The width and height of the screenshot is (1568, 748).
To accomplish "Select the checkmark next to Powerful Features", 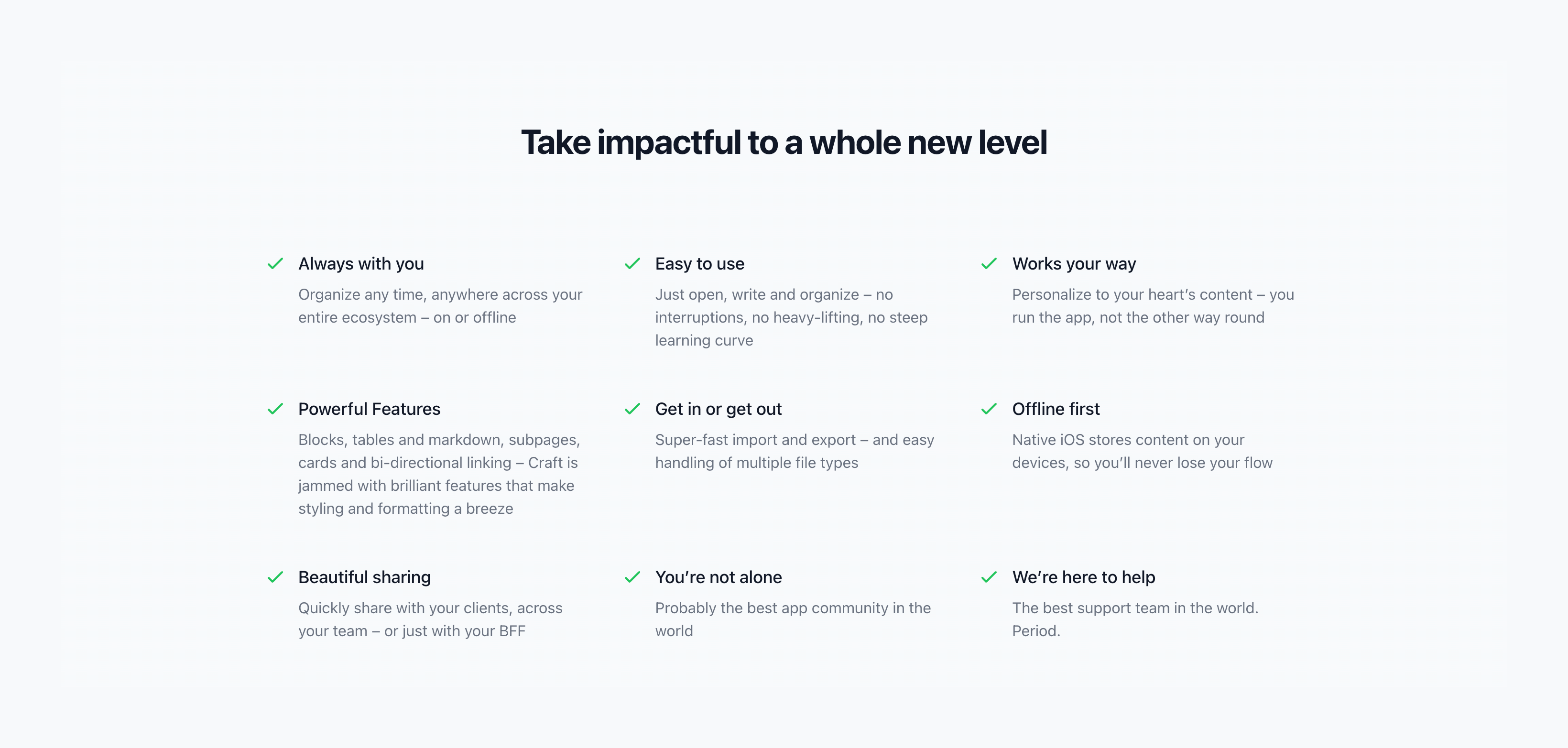I will point(275,409).
